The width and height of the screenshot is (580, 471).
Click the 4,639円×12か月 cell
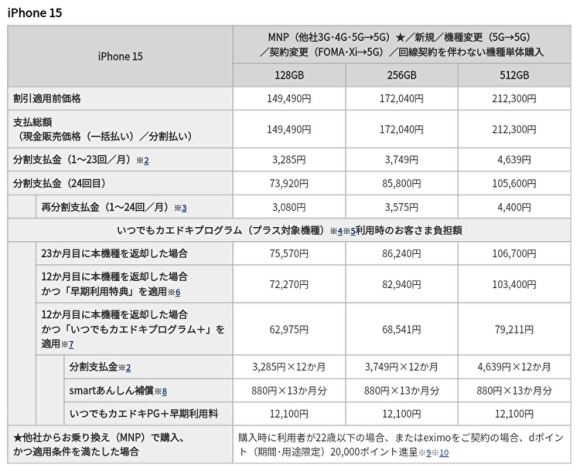click(x=514, y=367)
